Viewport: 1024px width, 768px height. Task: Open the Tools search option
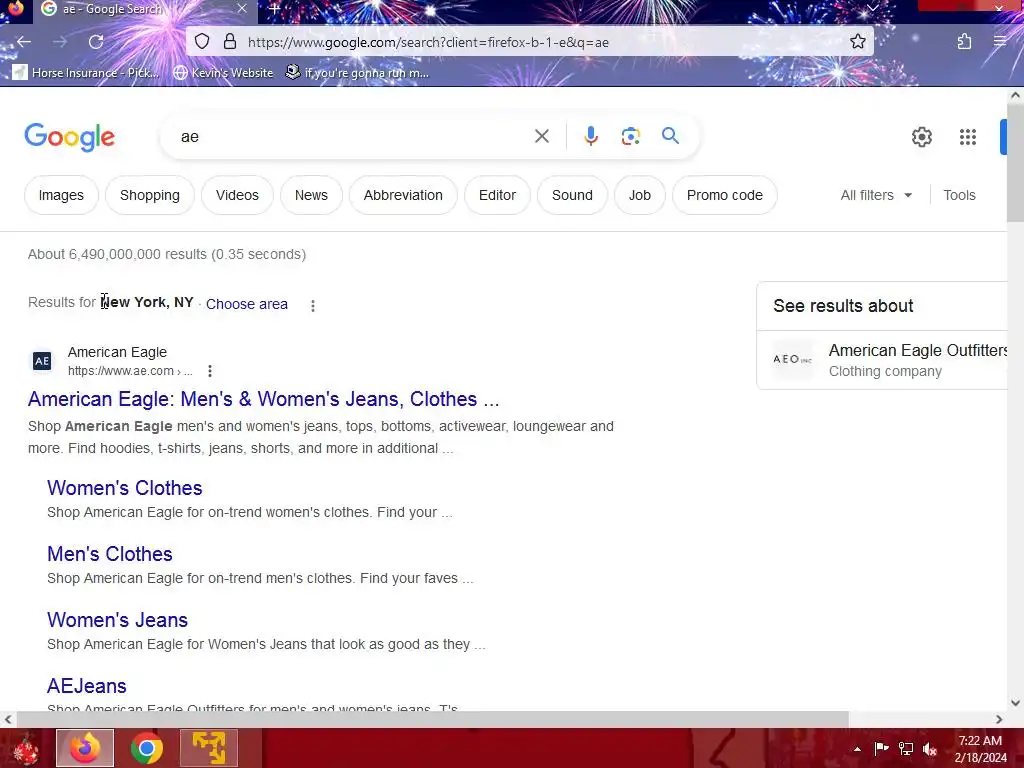coord(959,195)
